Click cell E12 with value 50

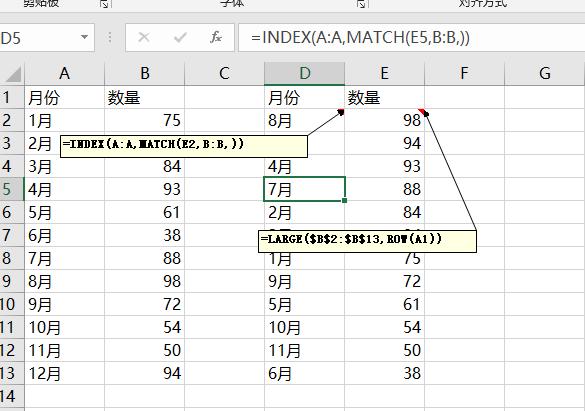[x=384, y=350]
